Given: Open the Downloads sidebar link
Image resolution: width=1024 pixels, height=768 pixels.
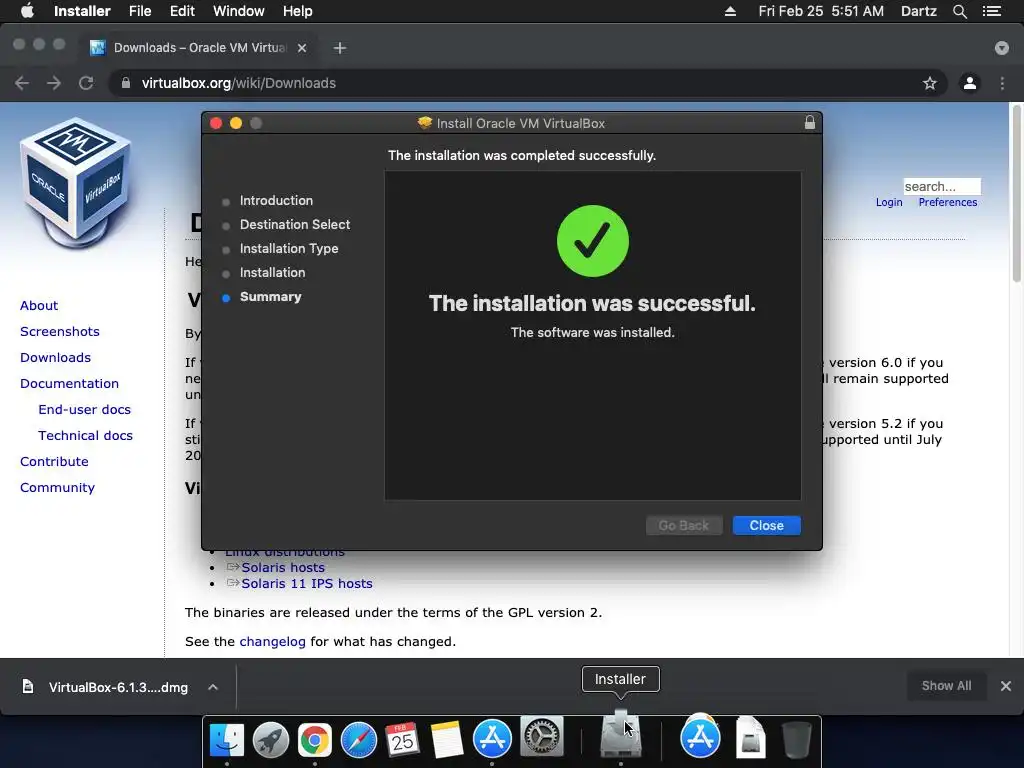Looking at the screenshot, I should pyautogui.click(x=56, y=358).
